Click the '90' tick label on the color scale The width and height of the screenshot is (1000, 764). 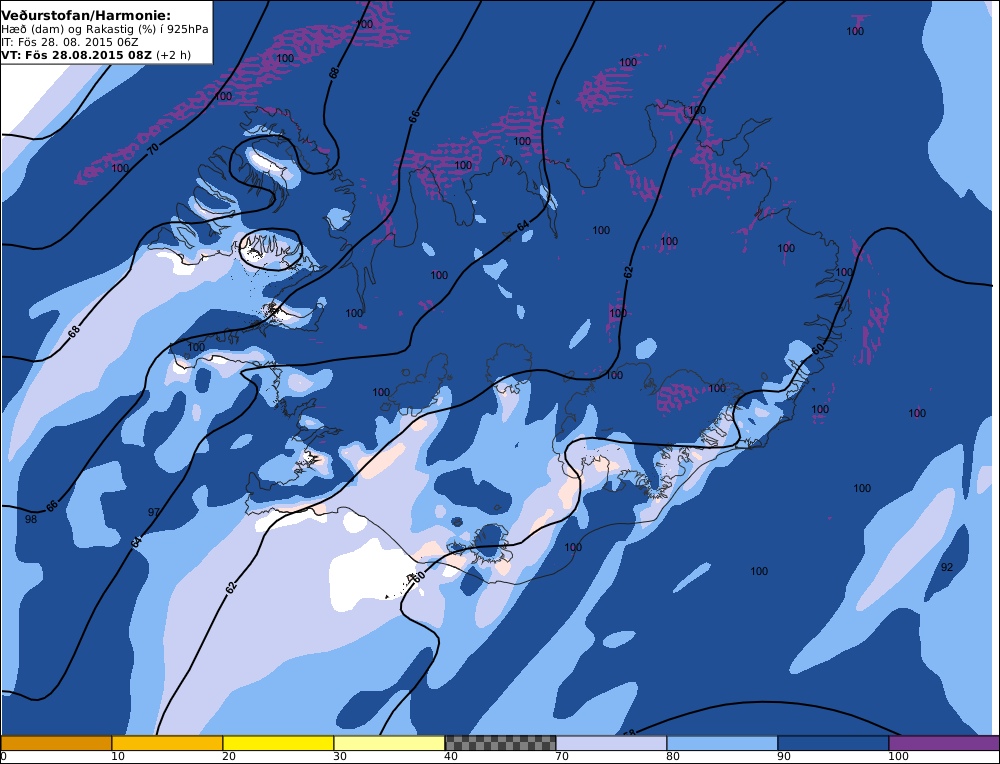pyautogui.click(x=784, y=757)
